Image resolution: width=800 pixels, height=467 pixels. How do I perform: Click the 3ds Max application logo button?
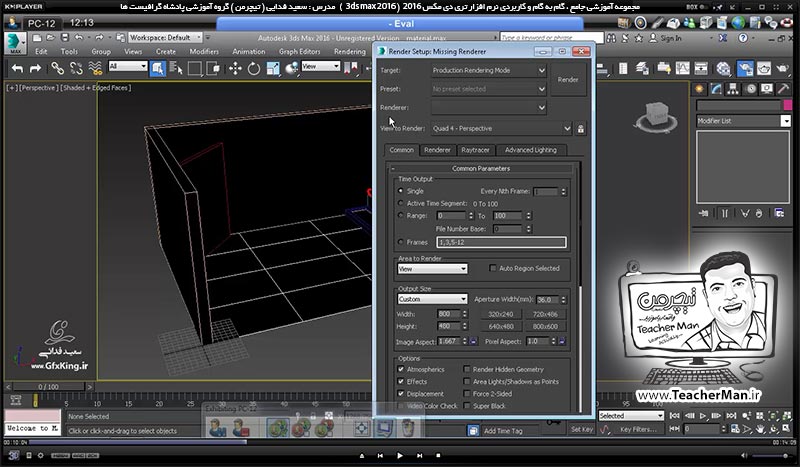[x=15, y=43]
